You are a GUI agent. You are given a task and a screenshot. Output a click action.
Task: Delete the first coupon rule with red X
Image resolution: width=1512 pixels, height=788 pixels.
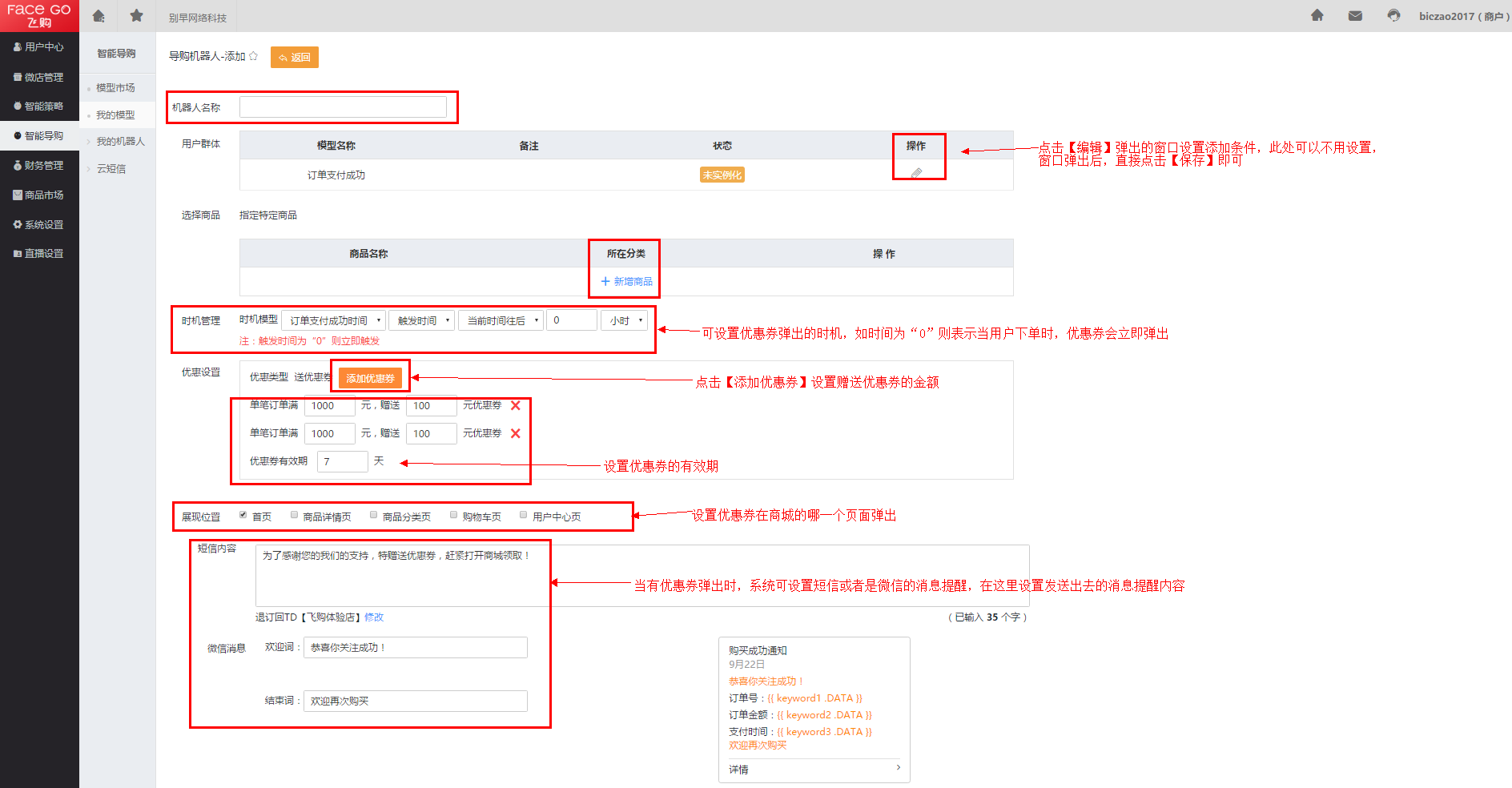tap(516, 406)
